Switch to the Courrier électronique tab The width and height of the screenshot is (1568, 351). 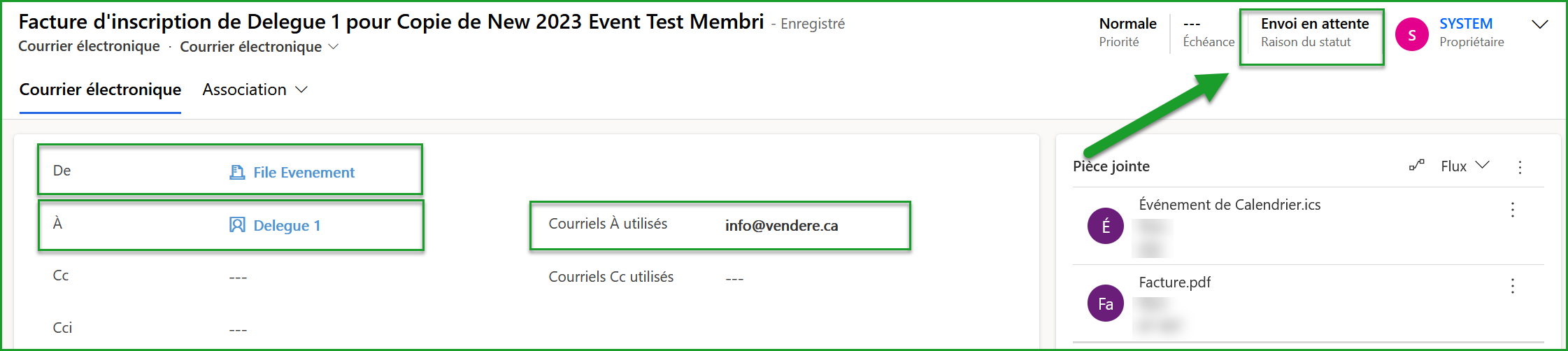pos(100,89)
